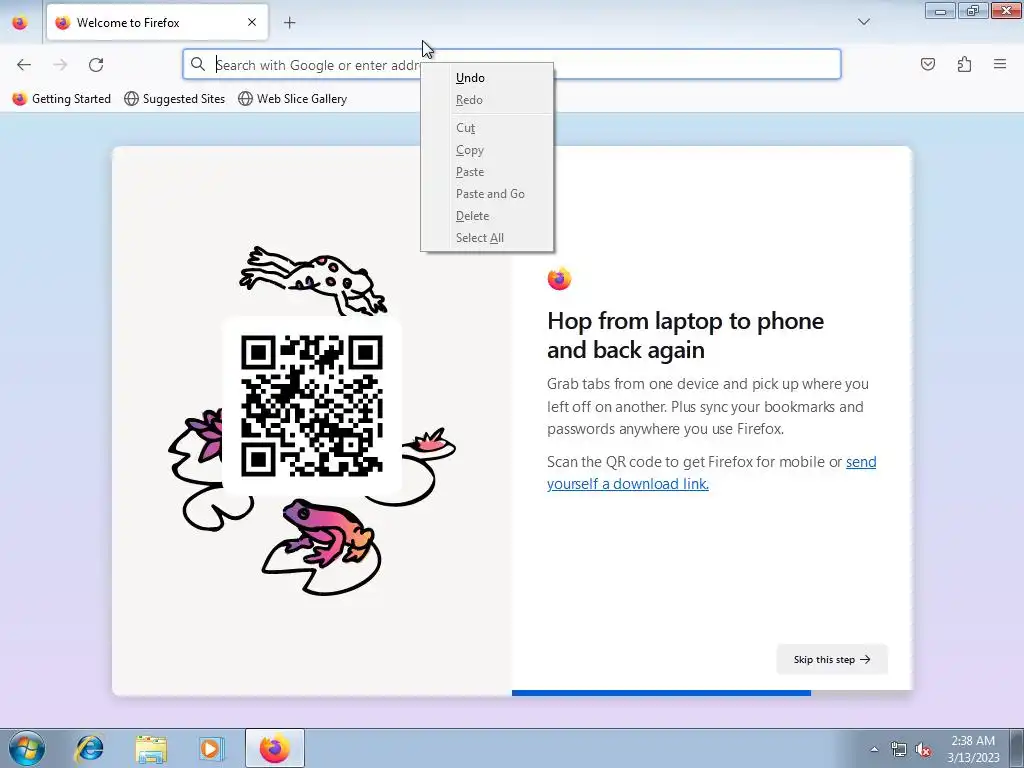The image size is (1024, 768).
Task: Open the clock showing 2:38 AM
Action: 973,748
